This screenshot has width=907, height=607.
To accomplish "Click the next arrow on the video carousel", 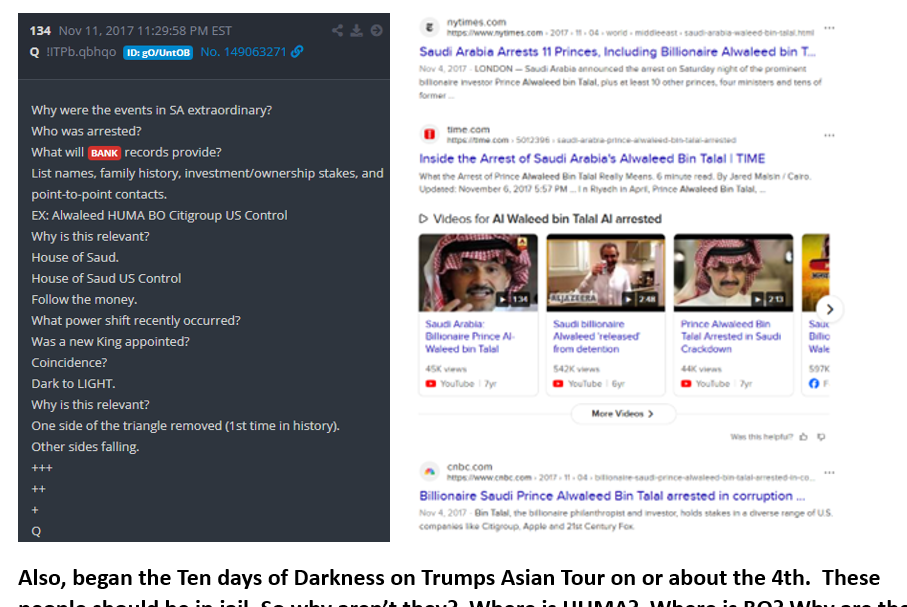I will pos(829,310).
